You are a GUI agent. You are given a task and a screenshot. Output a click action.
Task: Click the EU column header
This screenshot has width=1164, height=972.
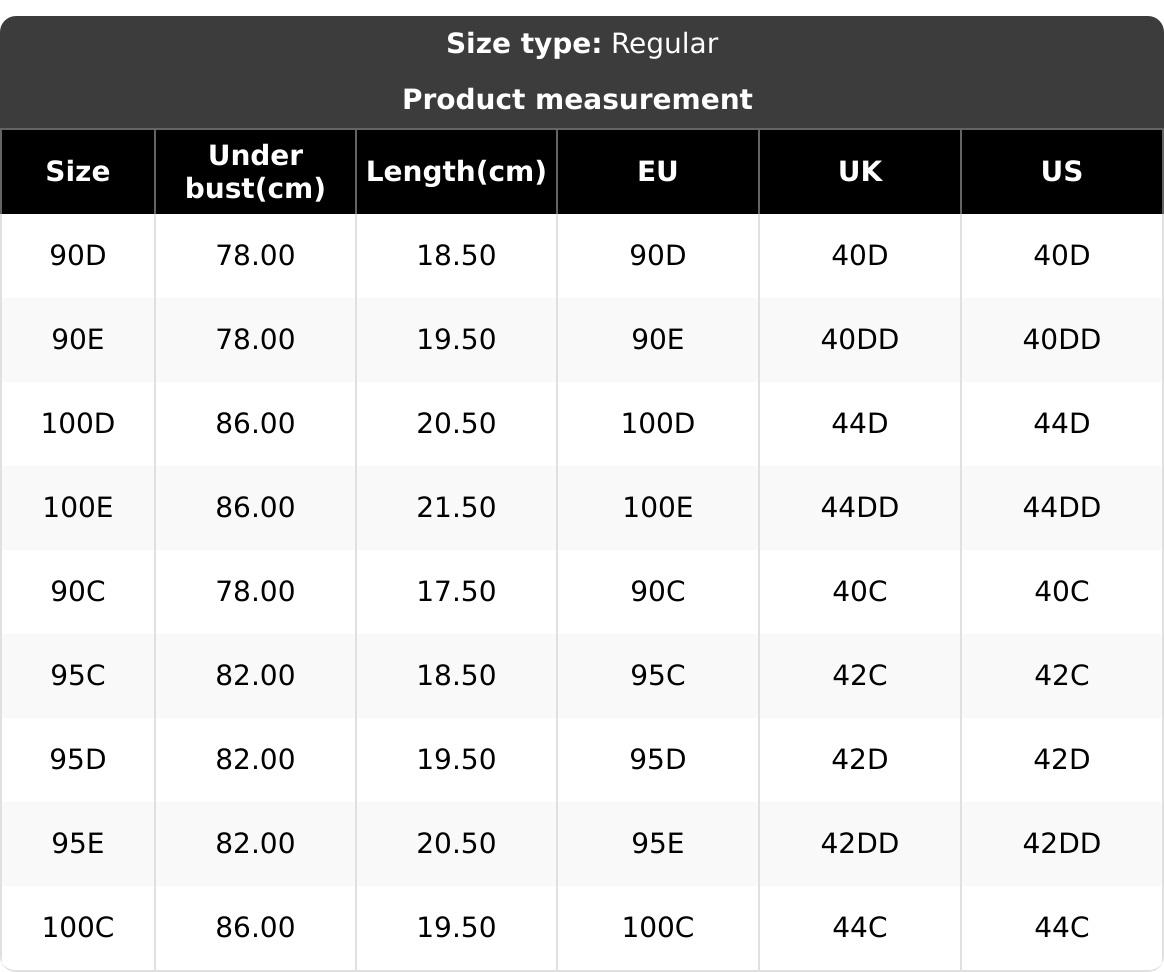click(658, 171)
